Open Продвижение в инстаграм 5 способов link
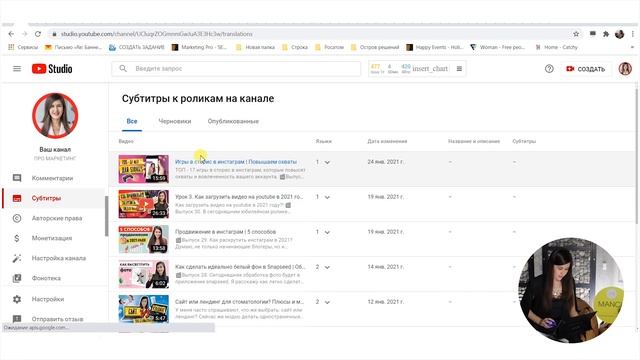Viewport: 640px width, 360px height. coord(225,232)
